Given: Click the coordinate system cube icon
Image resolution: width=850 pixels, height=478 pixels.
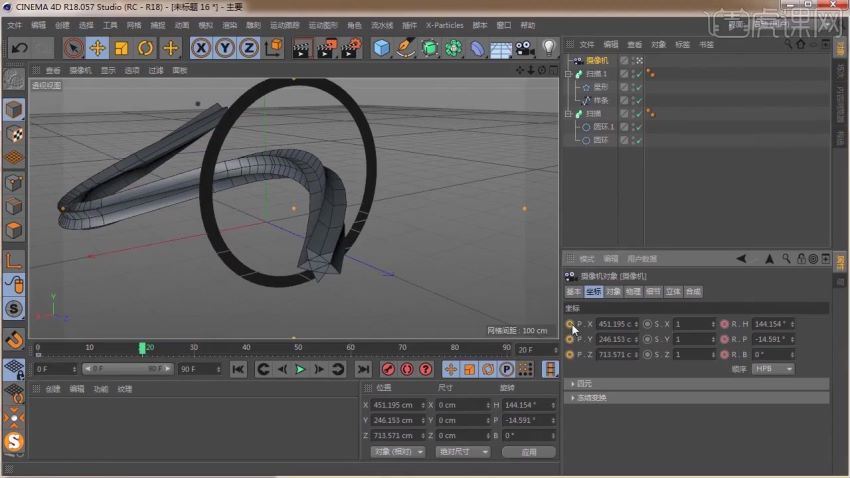Looking at the screenshot, I should click(x=274, y=48).
